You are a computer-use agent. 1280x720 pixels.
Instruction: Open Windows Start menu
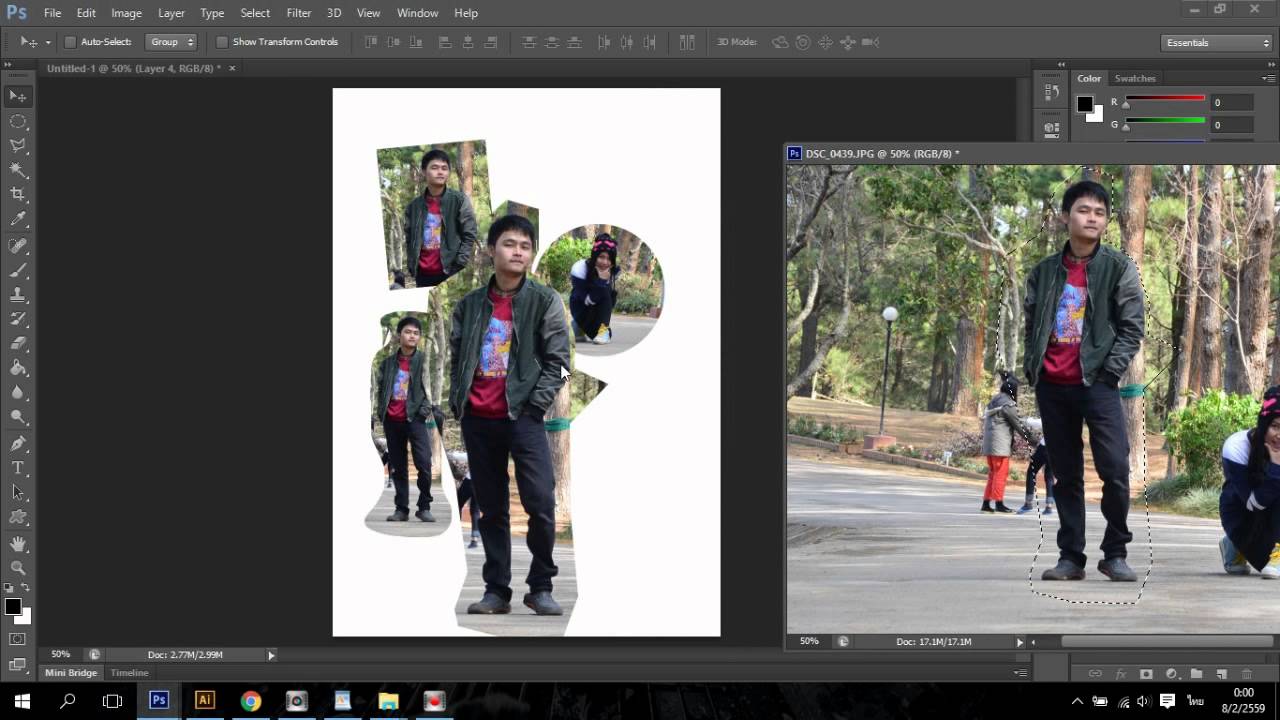[22, 701]
